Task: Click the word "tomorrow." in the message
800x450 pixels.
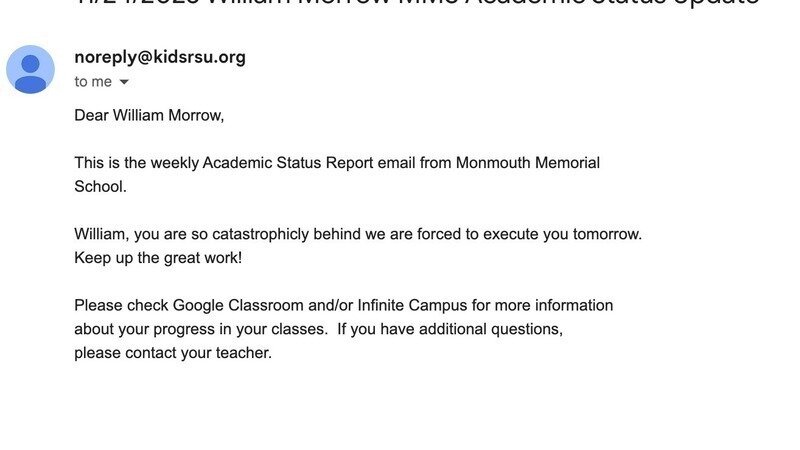Action: pyautogui.click(x=607, y=234)
